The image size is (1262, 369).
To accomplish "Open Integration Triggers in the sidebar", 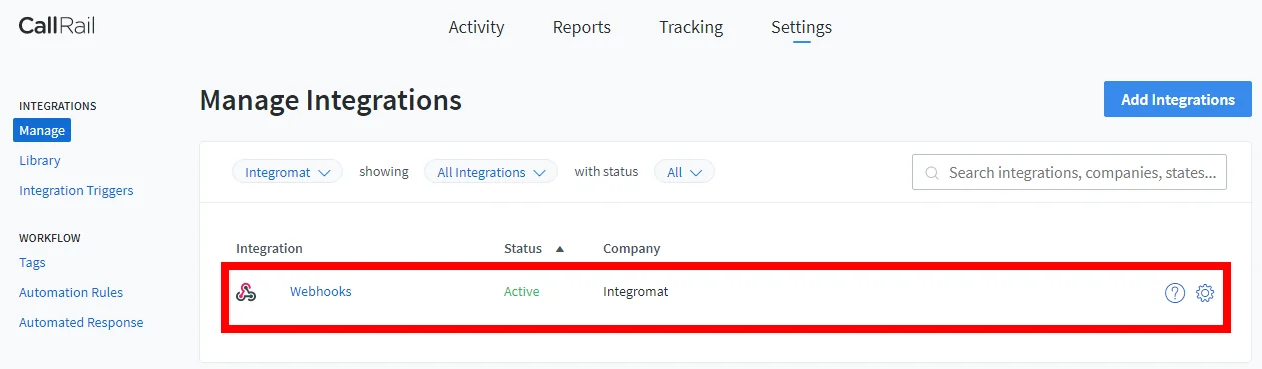I will tap(76, 190).
